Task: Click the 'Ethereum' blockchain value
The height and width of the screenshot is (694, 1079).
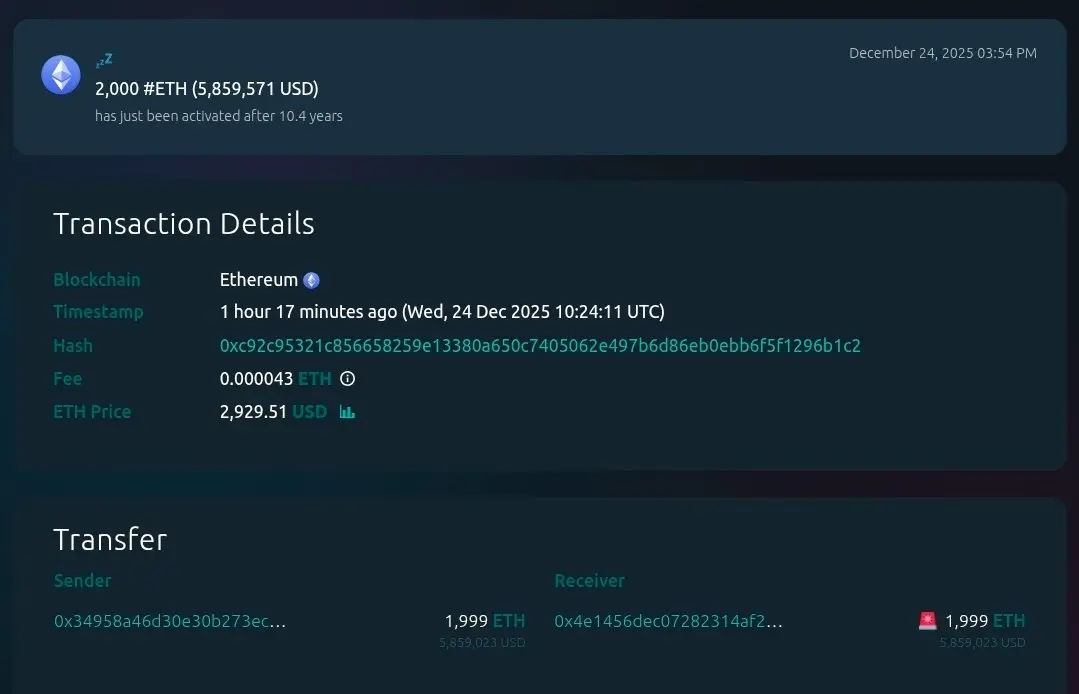Action: [x=259, y=280]
